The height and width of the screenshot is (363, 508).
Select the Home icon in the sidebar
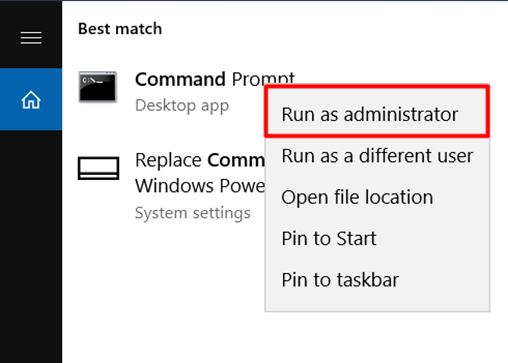coord(31,100)
